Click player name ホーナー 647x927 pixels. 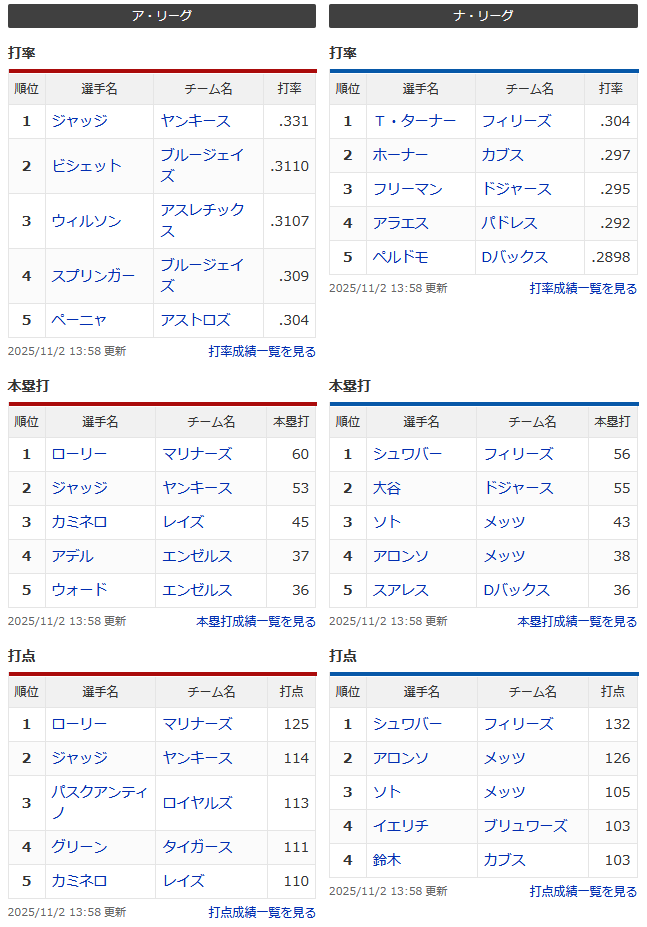point(400,155)
